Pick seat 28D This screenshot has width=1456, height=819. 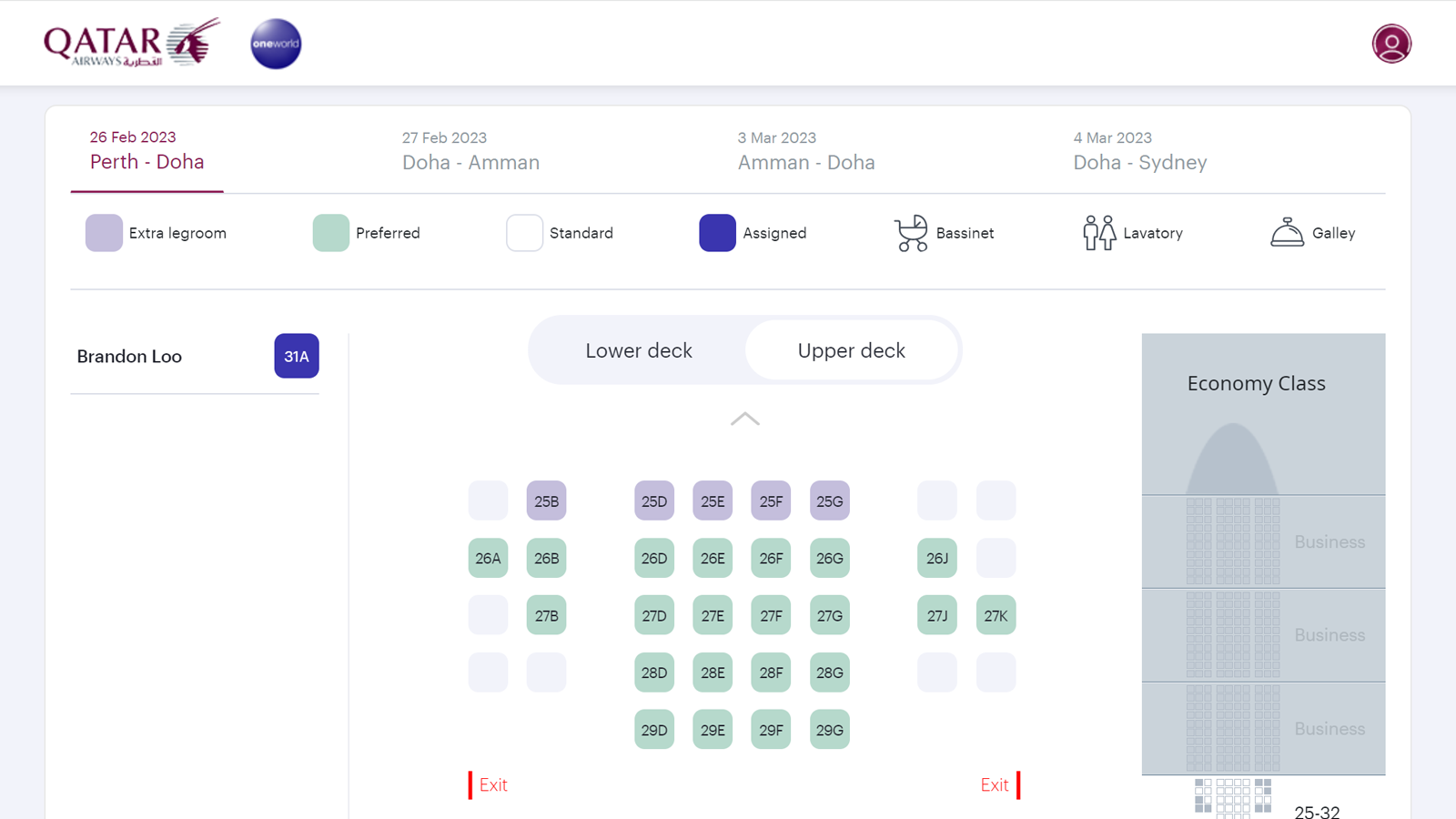(654, 672)
